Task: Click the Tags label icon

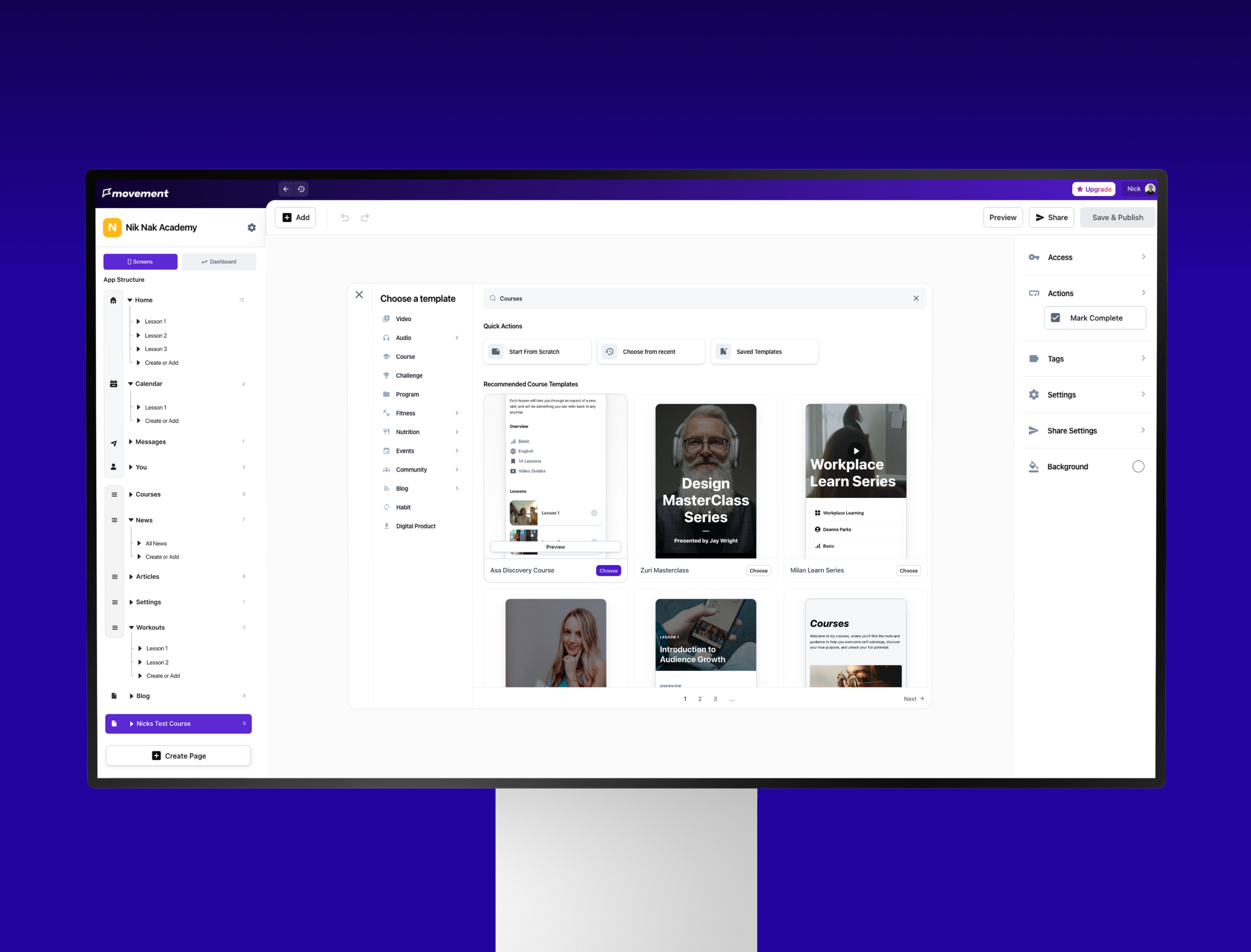Action: (x=1034, y=358)
